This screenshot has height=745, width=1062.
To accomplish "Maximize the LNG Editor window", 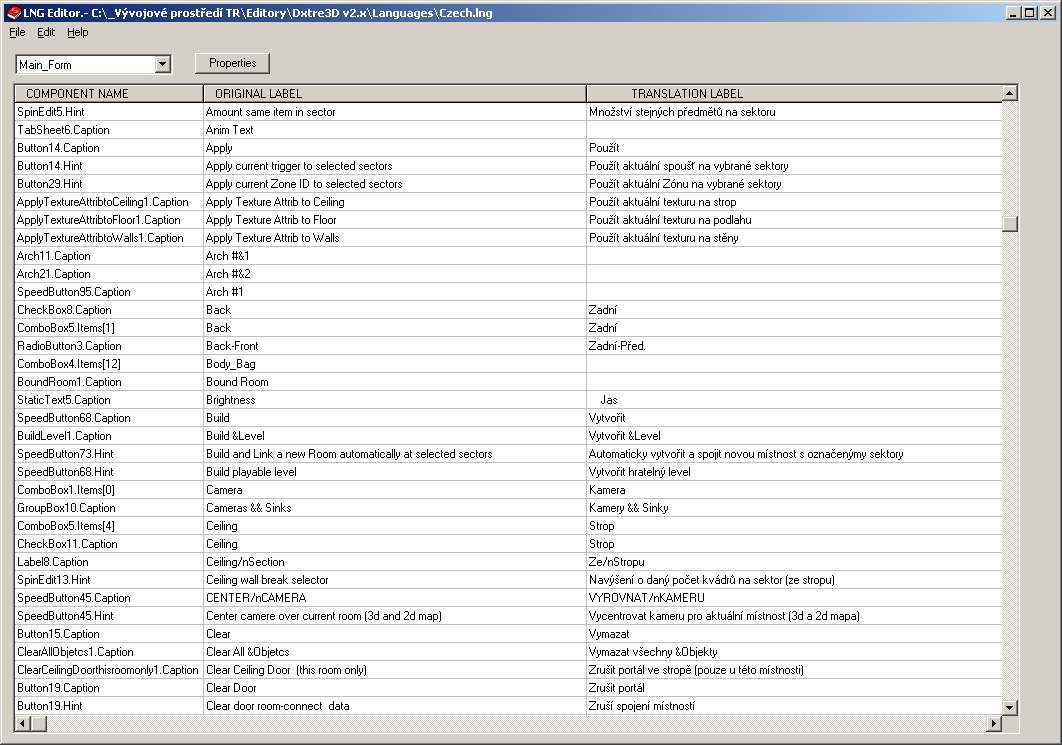I will coord(1029,12).
